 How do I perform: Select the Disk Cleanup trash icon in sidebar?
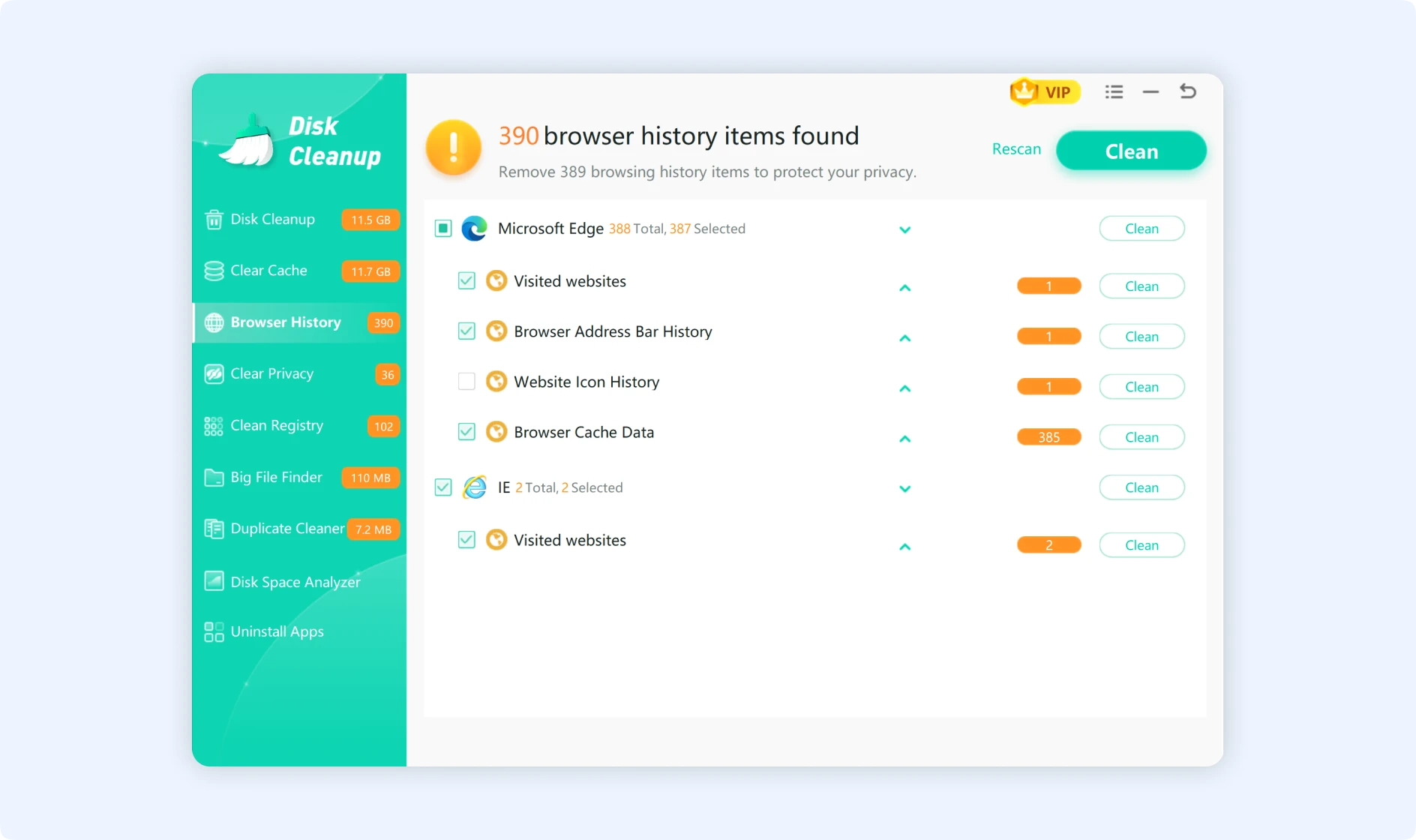pyautogui.click(x=214, y=219)
